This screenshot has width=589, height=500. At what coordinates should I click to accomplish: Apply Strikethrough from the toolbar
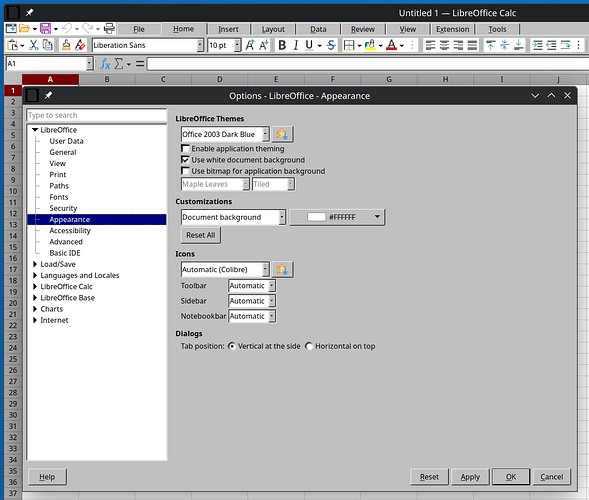point(331,45)
